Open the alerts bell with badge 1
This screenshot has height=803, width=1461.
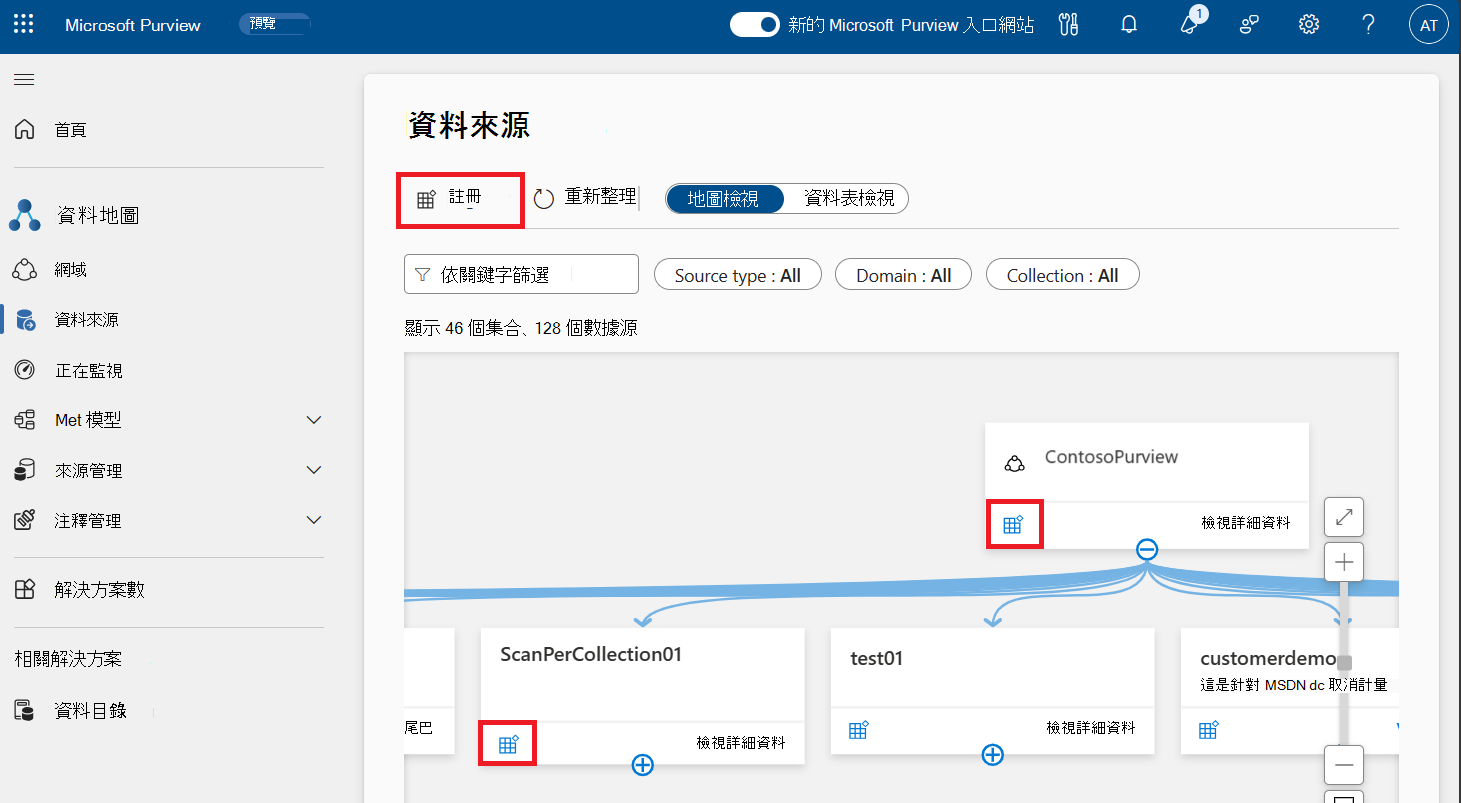pyautogui.click(x=1190, y=25)
